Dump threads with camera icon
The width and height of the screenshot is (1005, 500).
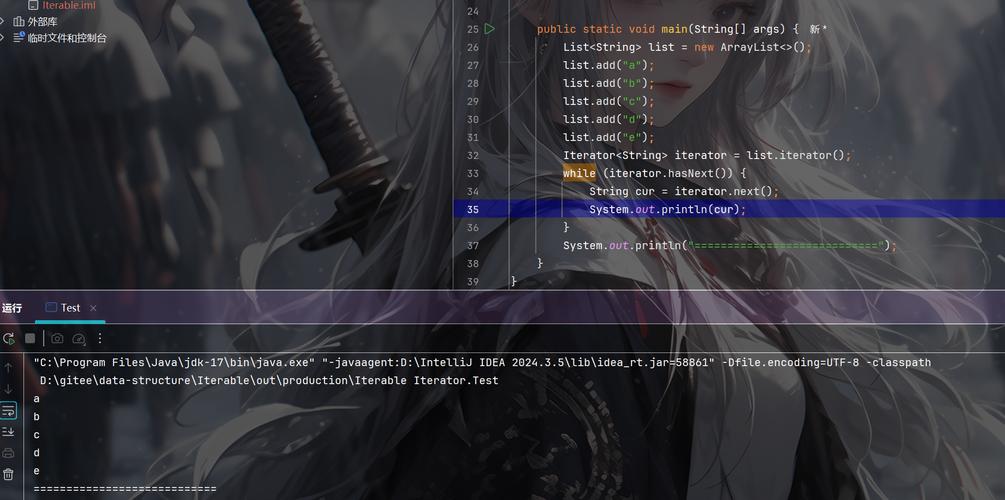57,338
